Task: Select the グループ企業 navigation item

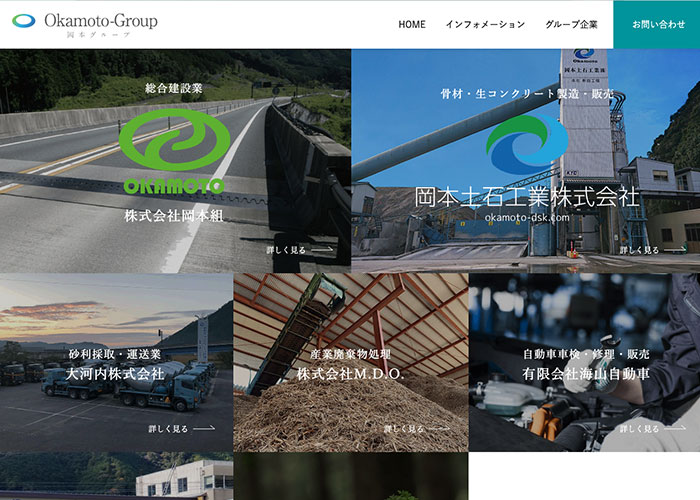Action: (571, 25)
